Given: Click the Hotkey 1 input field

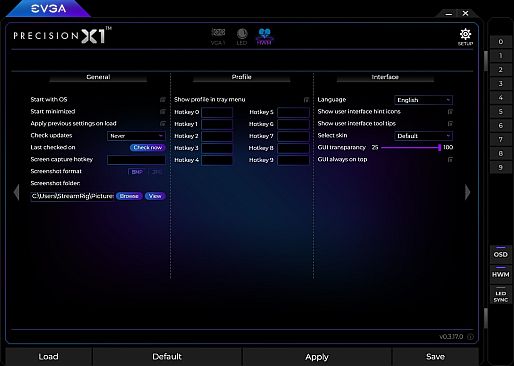Looking at the screenshot, I should tap(217, 124).
